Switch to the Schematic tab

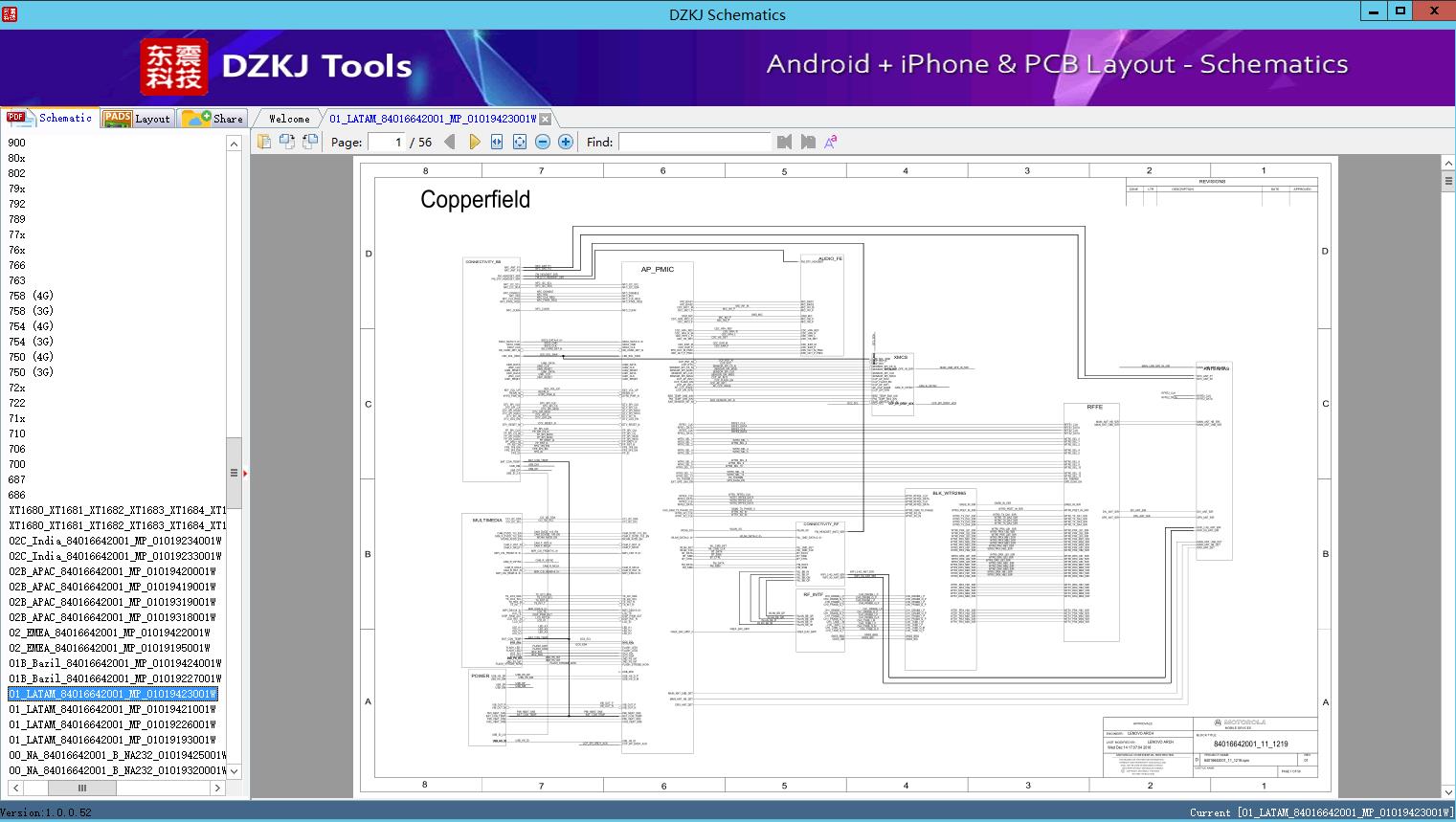point(50,118)
